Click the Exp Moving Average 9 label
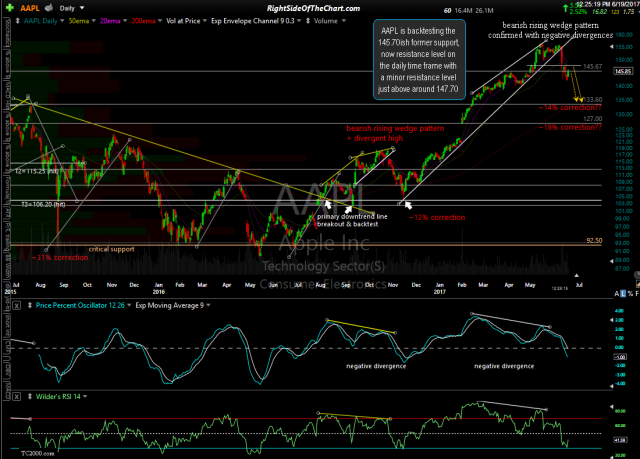Screen dimensions: 640x459 click(169, 305)
